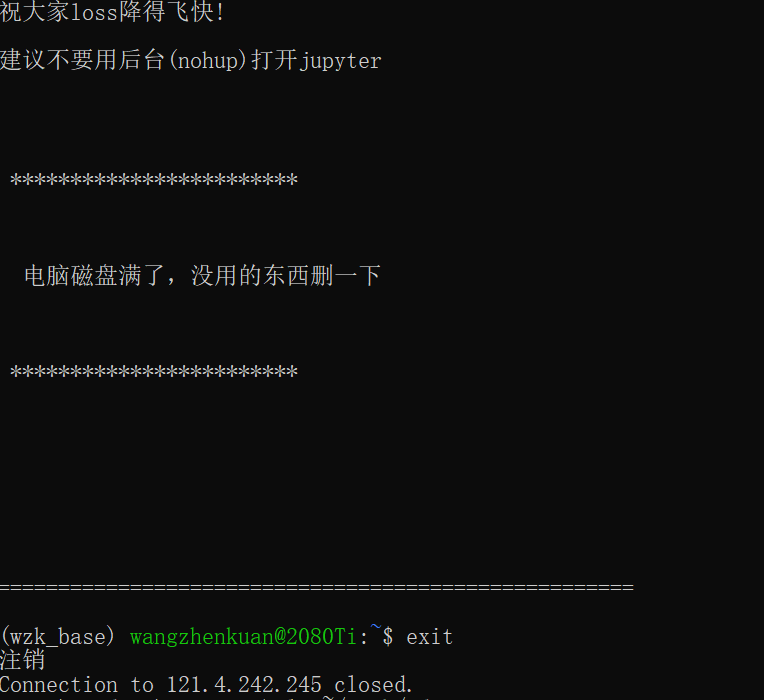Click the 'exit' command text
Image resolution: width=764 pixels, height=700 pixels.
(429, 637)
